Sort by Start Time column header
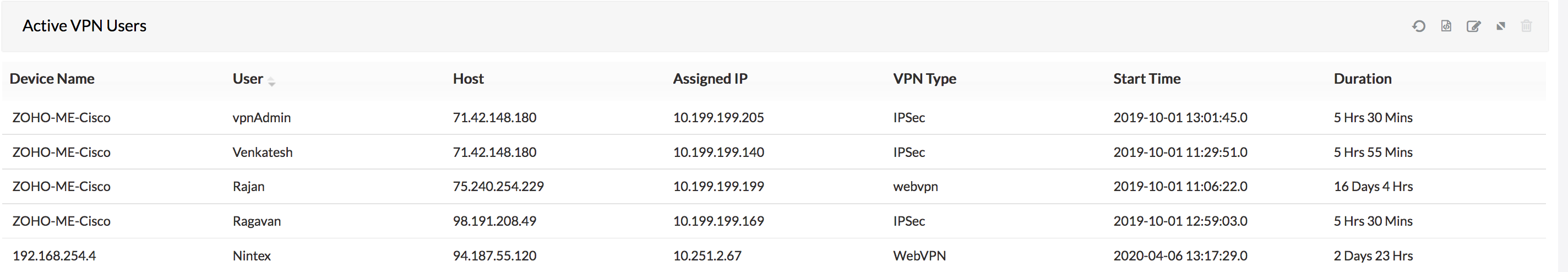This screenshot has height=272, width=1568. 1147,79
